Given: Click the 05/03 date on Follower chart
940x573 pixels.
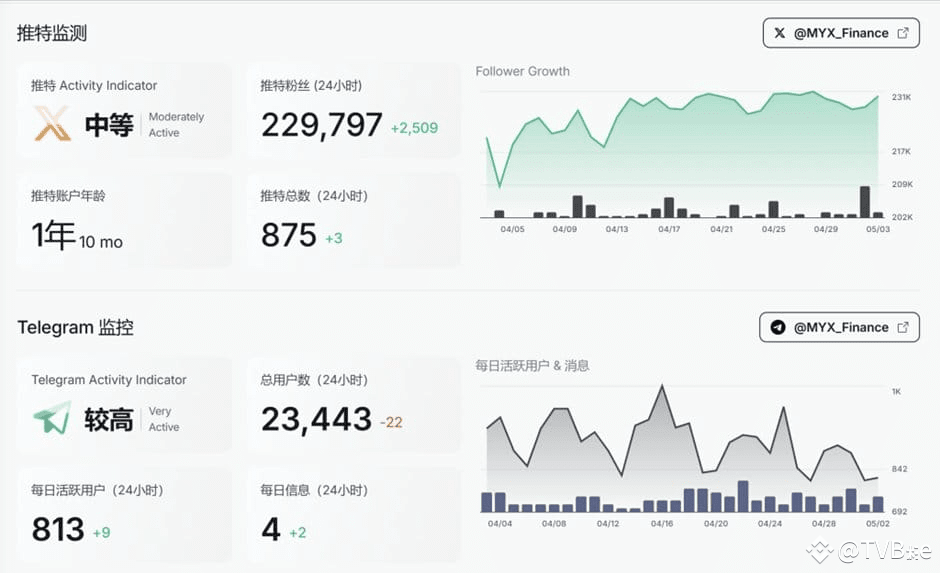Looking at the screenshot, I should (x=878, y=229).
